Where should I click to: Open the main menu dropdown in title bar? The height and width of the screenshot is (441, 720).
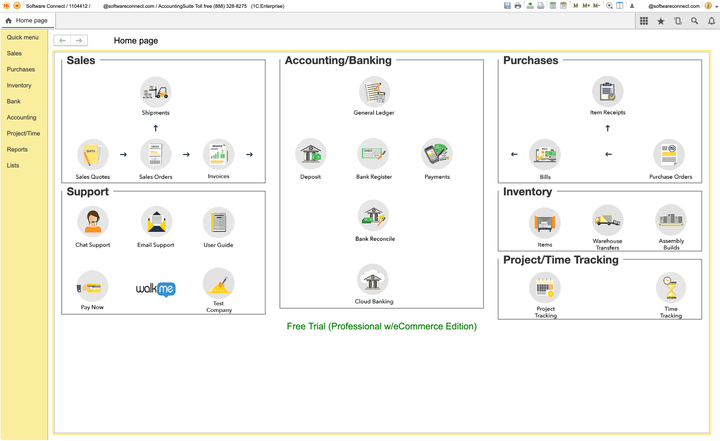click(17, 6)
